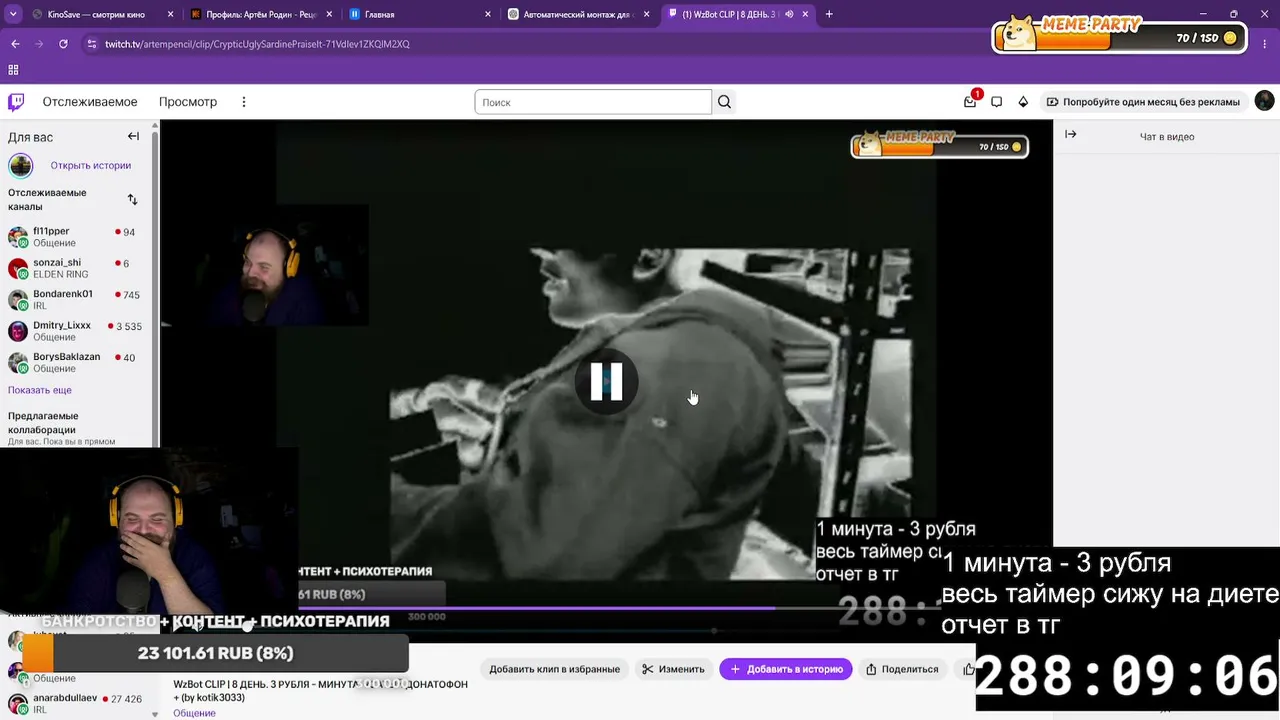
Task: Seek on the purple clip progress bar
Action: (535, 607)
